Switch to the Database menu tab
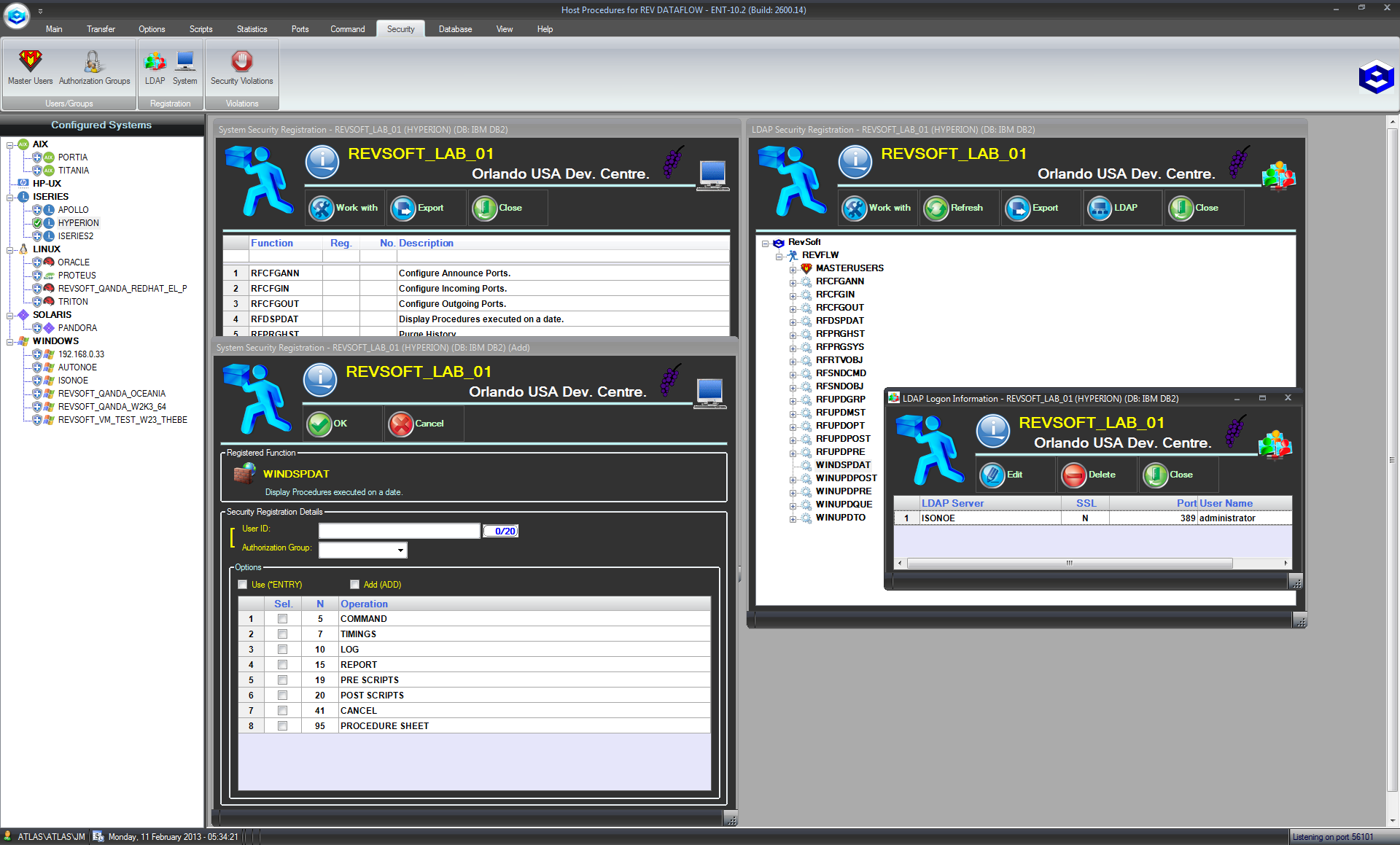 tap(455, 29)
